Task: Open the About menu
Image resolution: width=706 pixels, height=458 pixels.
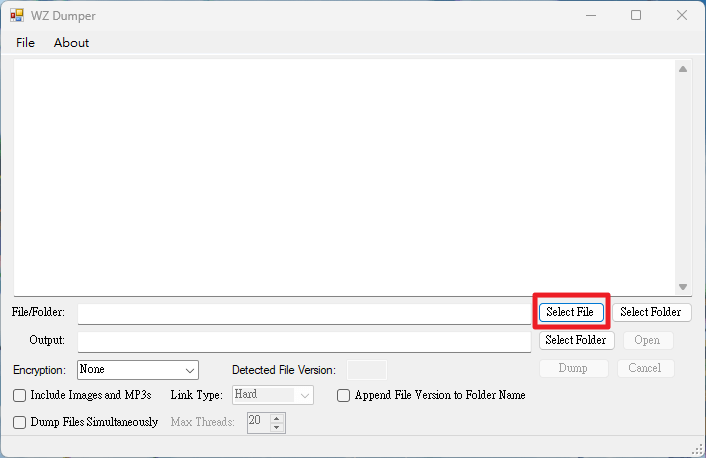Action: (x=71, y=43)
